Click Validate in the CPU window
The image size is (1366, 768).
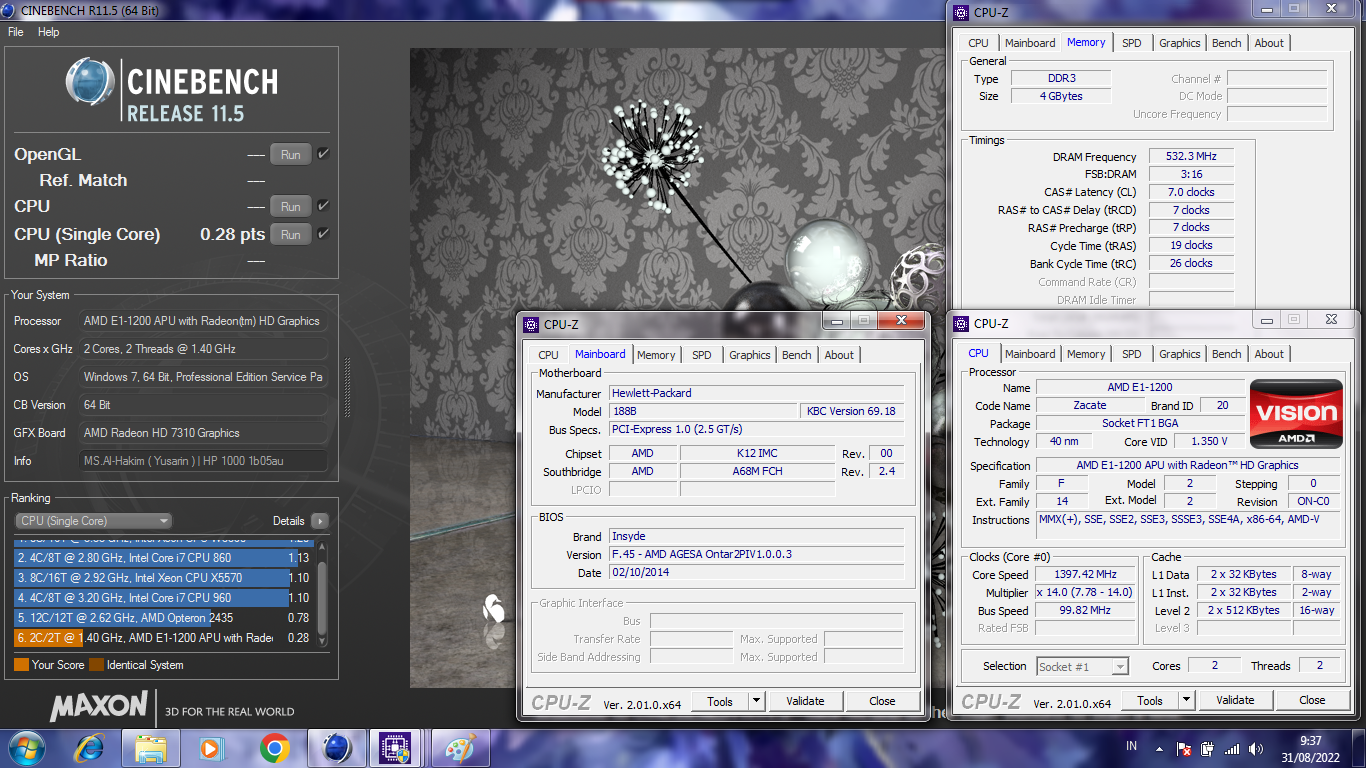(1235, 701)
